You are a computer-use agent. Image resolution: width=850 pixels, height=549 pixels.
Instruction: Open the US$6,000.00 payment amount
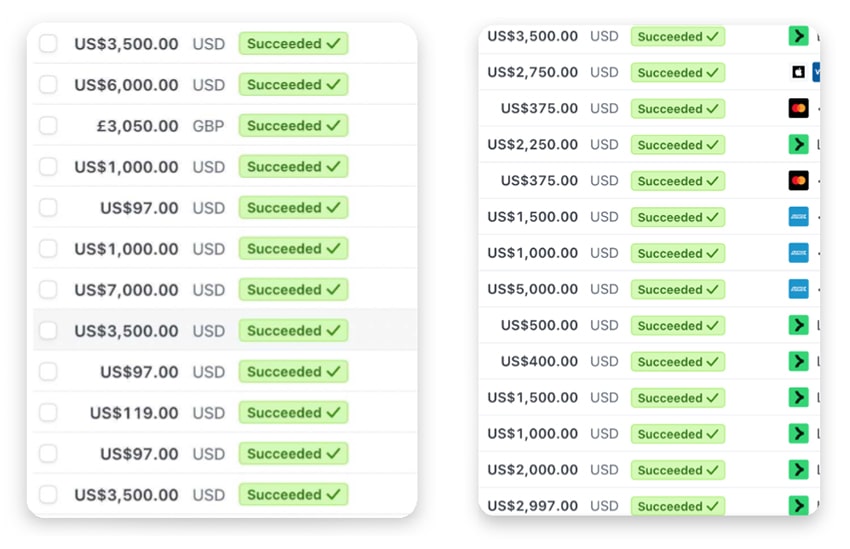tap(126, 85)
